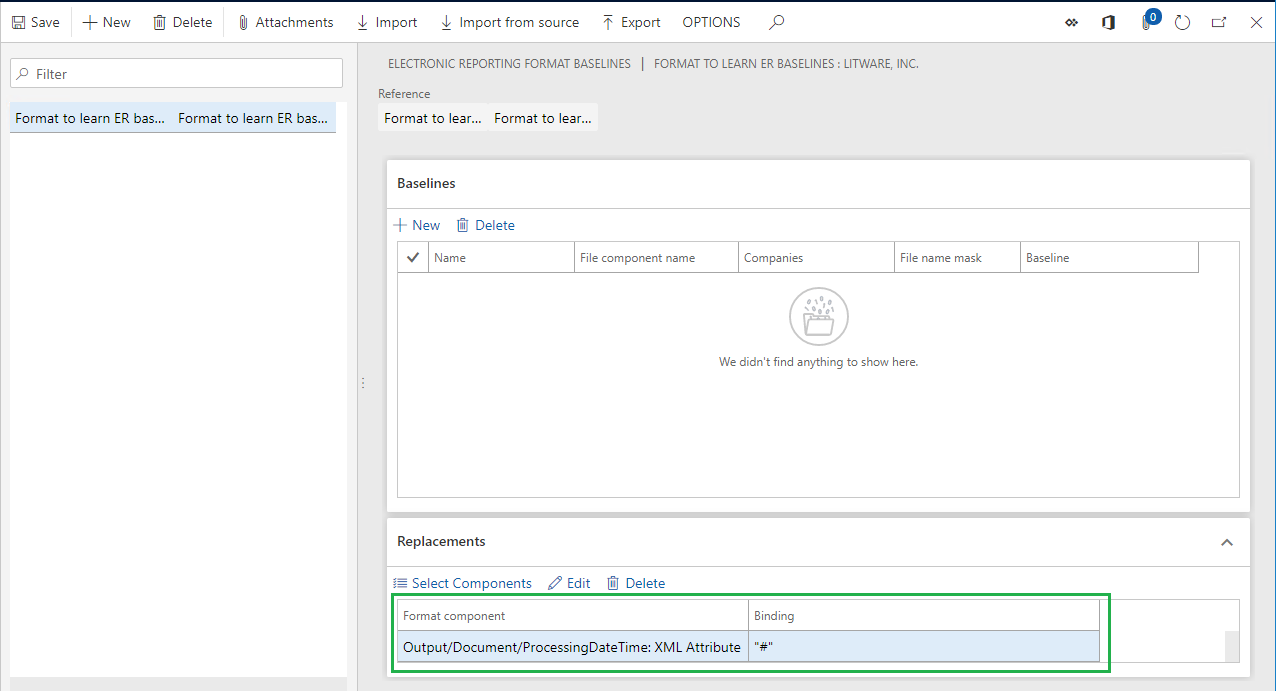Click first Reference field 'Format to lear...'
The height and width of the screenshot is (691, 1276).
[433, 118]
